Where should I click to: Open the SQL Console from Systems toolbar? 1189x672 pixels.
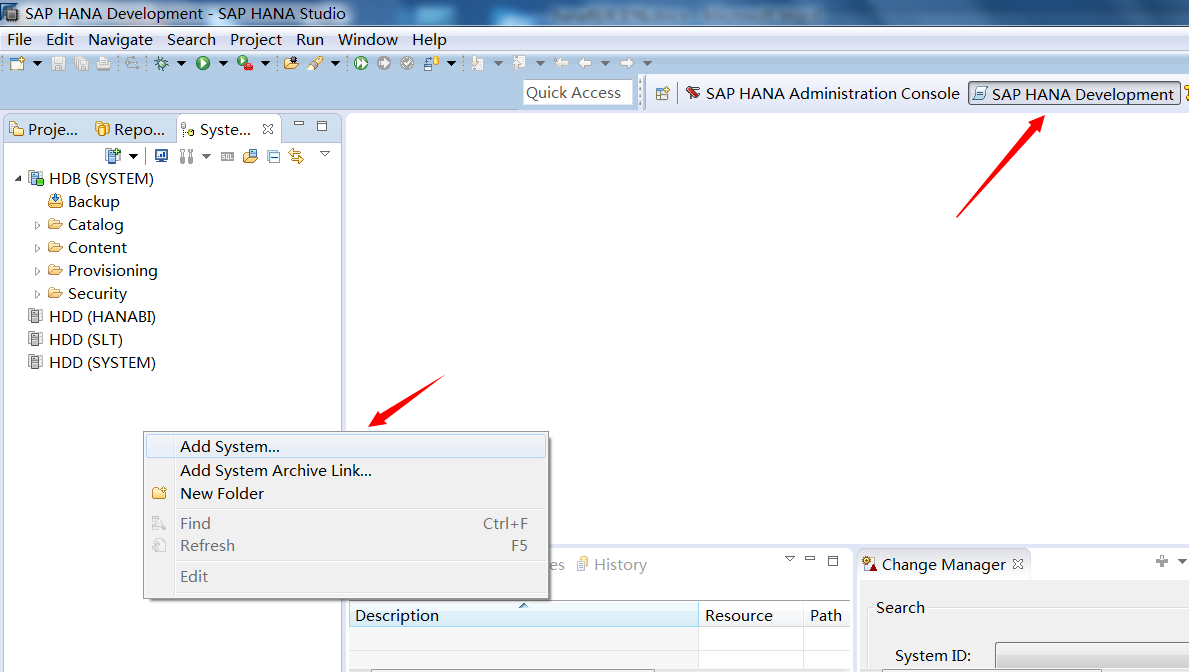pyautogui.click(x=228, y=155)
